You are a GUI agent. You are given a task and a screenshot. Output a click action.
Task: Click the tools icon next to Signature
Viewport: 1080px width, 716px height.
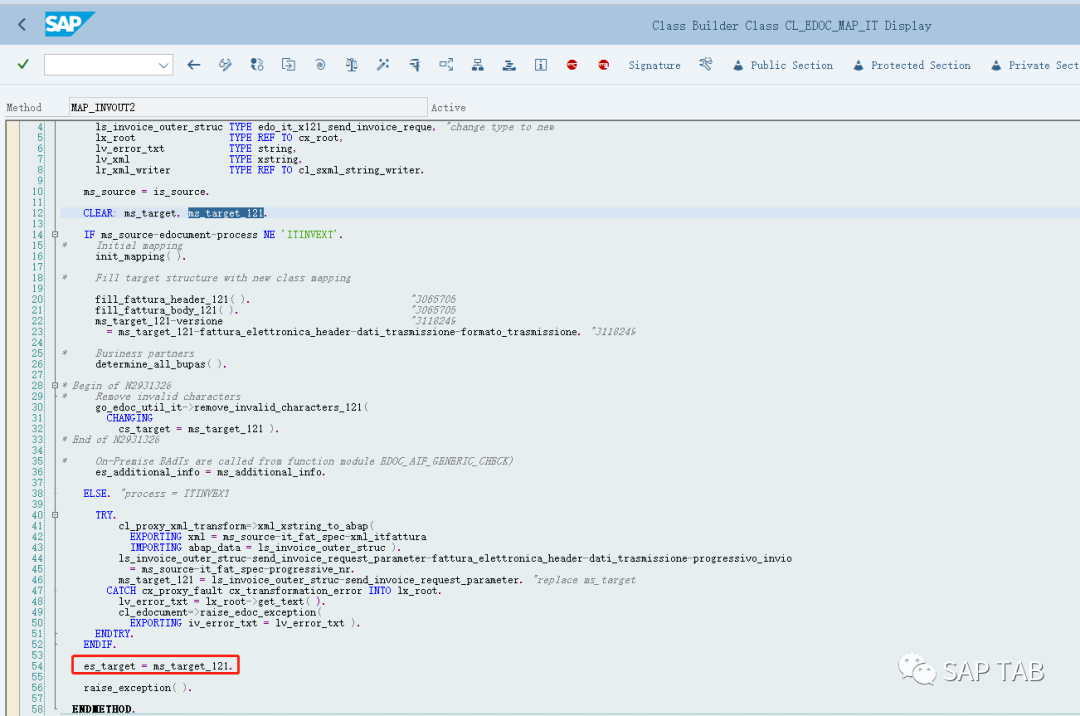pos(705,65)
